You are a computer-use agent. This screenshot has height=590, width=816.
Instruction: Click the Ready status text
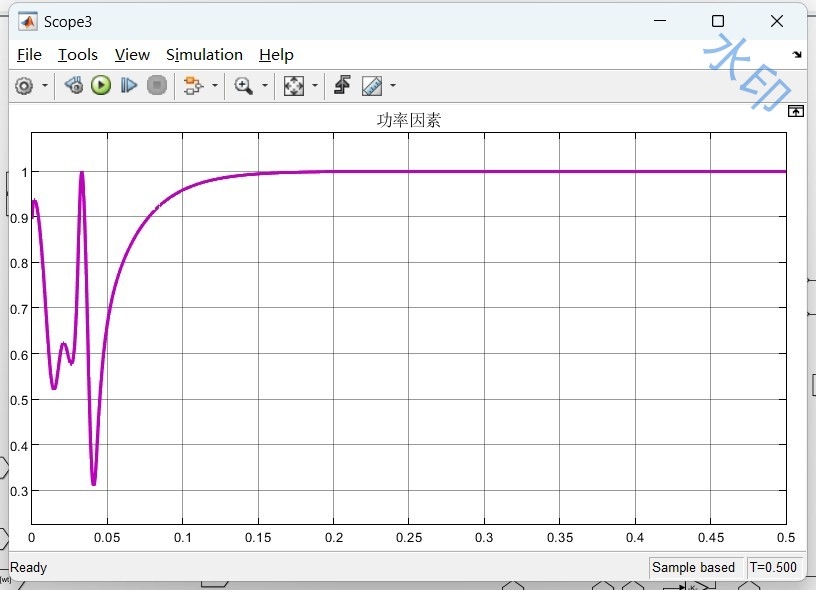coord(29,568)
